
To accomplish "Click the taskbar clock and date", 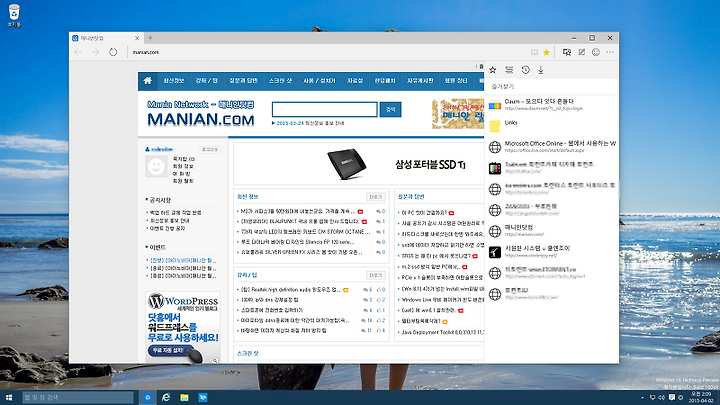I will click(x=701, y=397).
